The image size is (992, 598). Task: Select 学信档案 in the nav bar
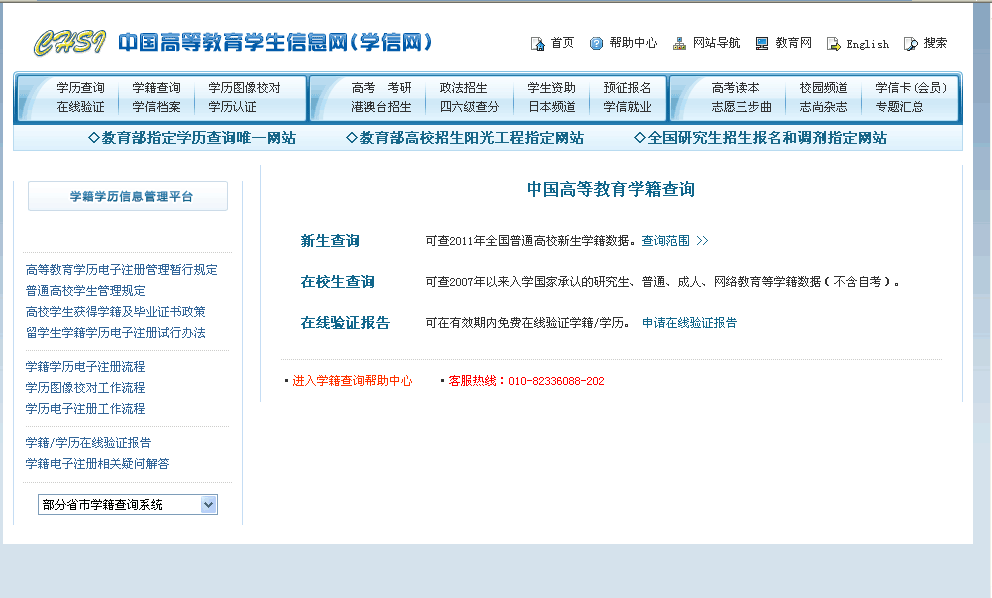(x=156, y=106)
